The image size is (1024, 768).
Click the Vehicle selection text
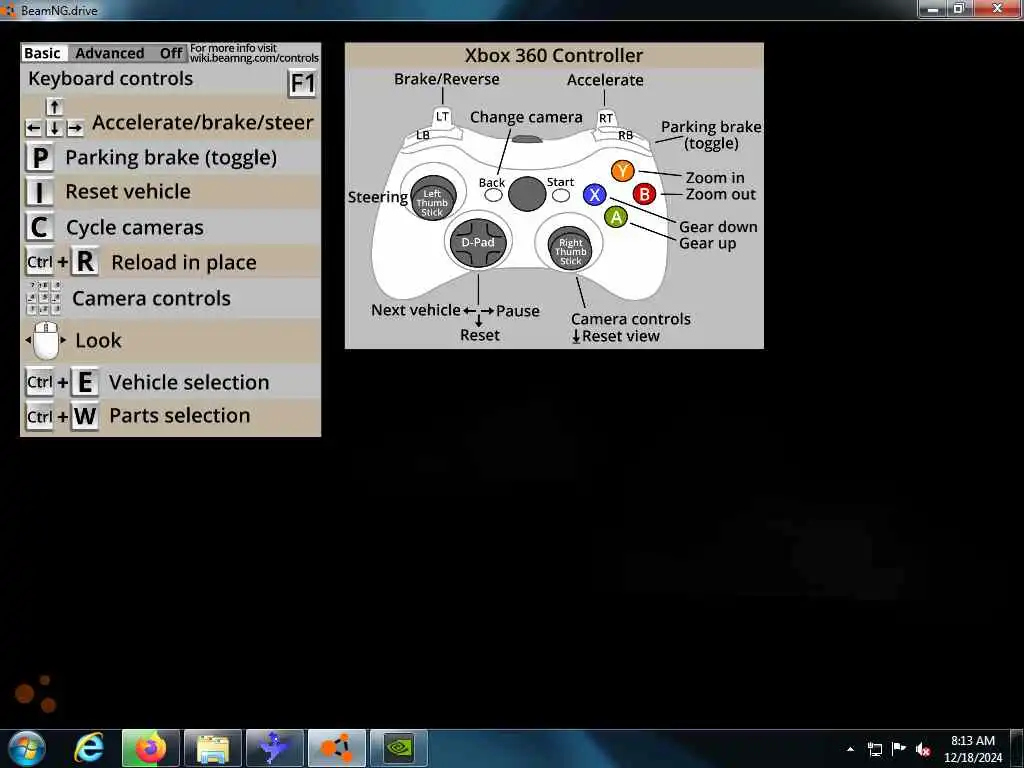[189, 382]
